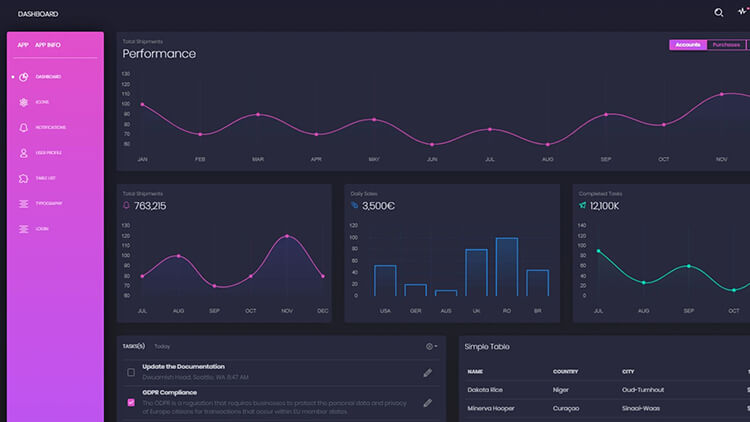The image size is (750, 422).
Task: Select the Accounts tab in Performance card
Action: [688, 44]
